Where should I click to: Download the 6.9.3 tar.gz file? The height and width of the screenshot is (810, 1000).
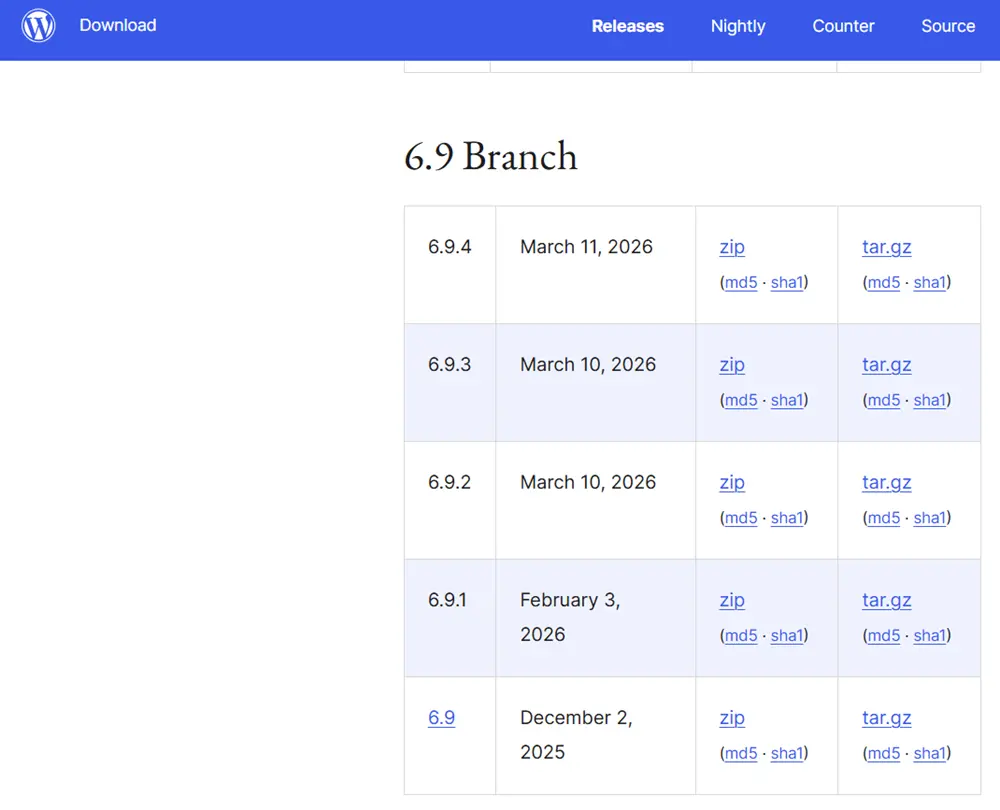pyautogui.click(x=886, y=365)
